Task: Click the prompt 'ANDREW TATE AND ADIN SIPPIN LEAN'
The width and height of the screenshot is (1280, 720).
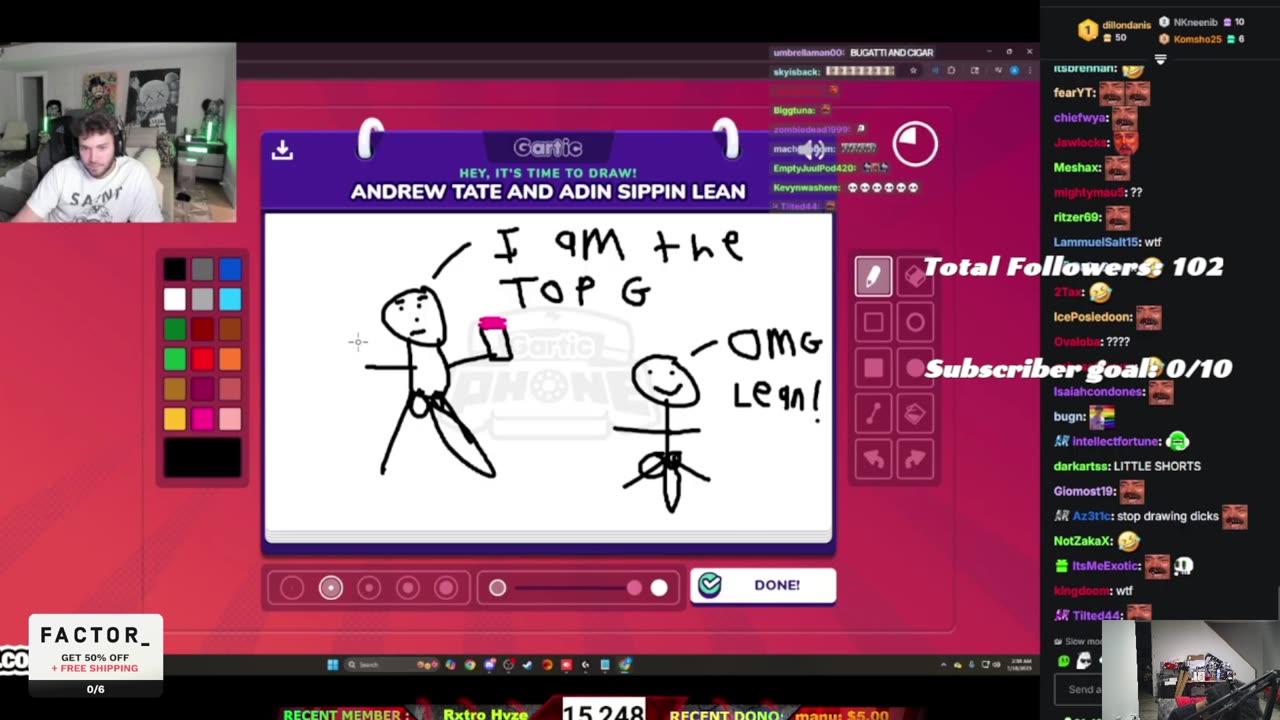Action: coord(548,192)
